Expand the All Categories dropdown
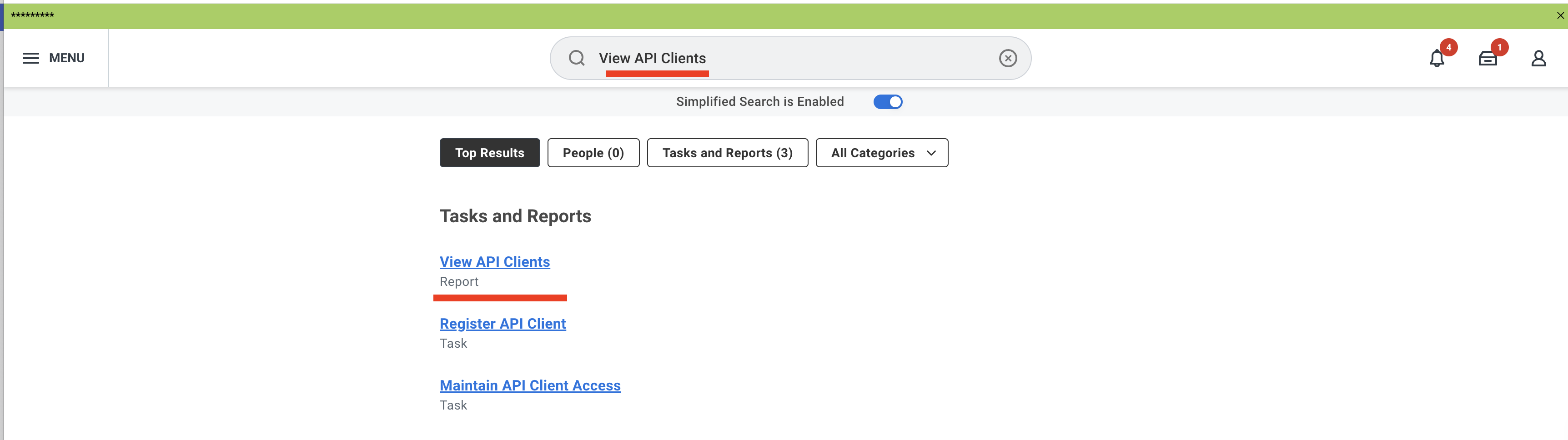The height and width of the screenshot is (440, 1568). (x=881, y=153)
